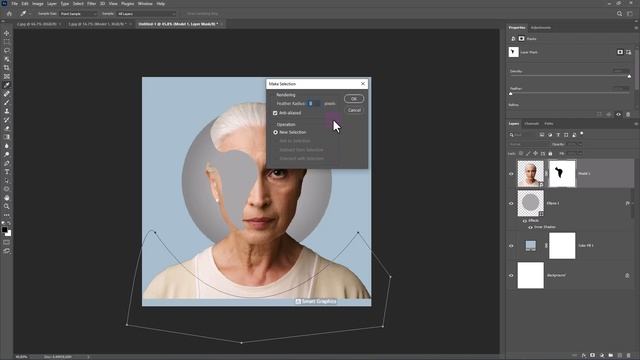Select the Brush tool
The image size is (640, 360).
click(7, 102)
